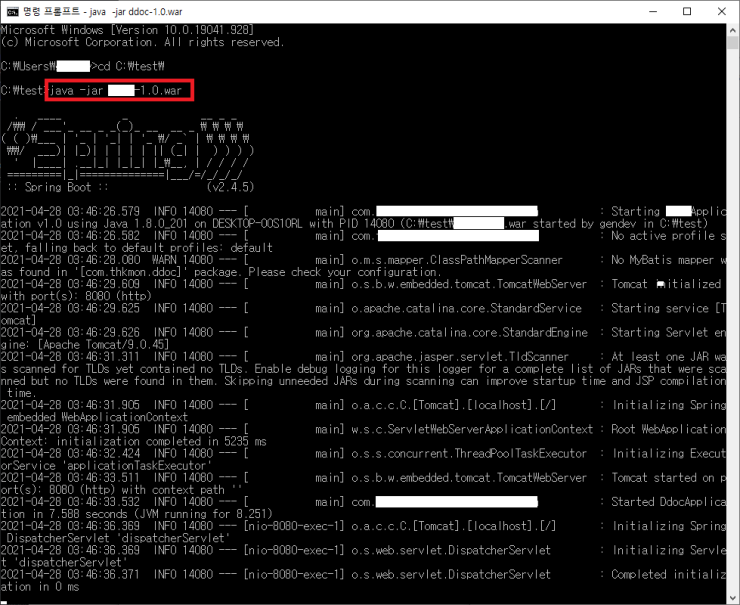Click the Command Prompt icon in title bar
740x605 pixels.
11,11
